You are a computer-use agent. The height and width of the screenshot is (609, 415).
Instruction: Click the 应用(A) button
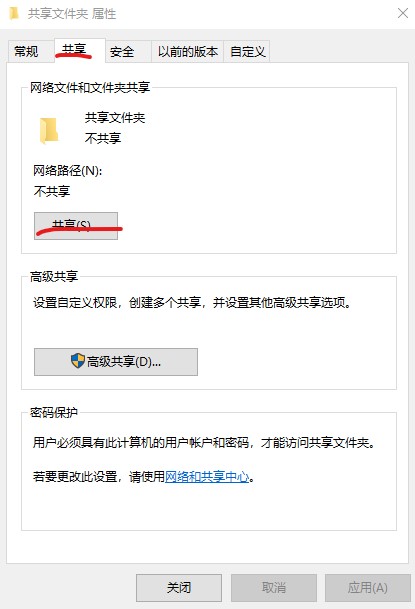coord(367,588)
